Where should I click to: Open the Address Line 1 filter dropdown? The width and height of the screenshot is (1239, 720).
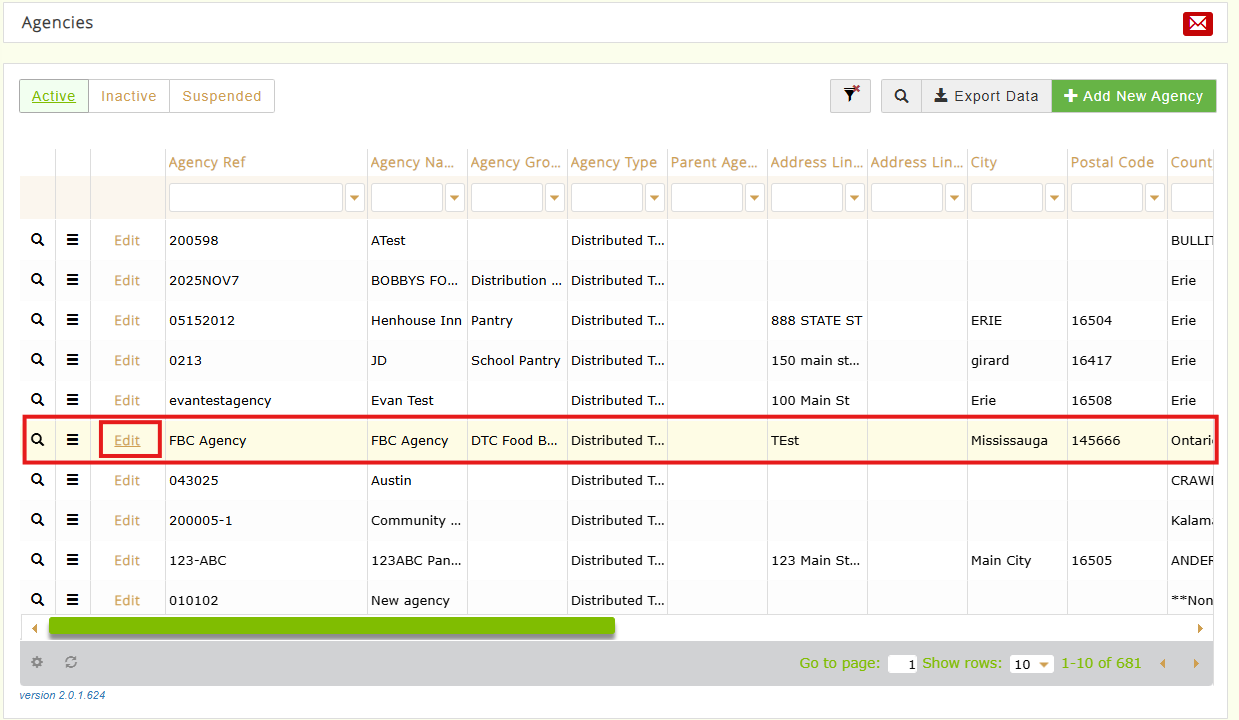[855, 198]
